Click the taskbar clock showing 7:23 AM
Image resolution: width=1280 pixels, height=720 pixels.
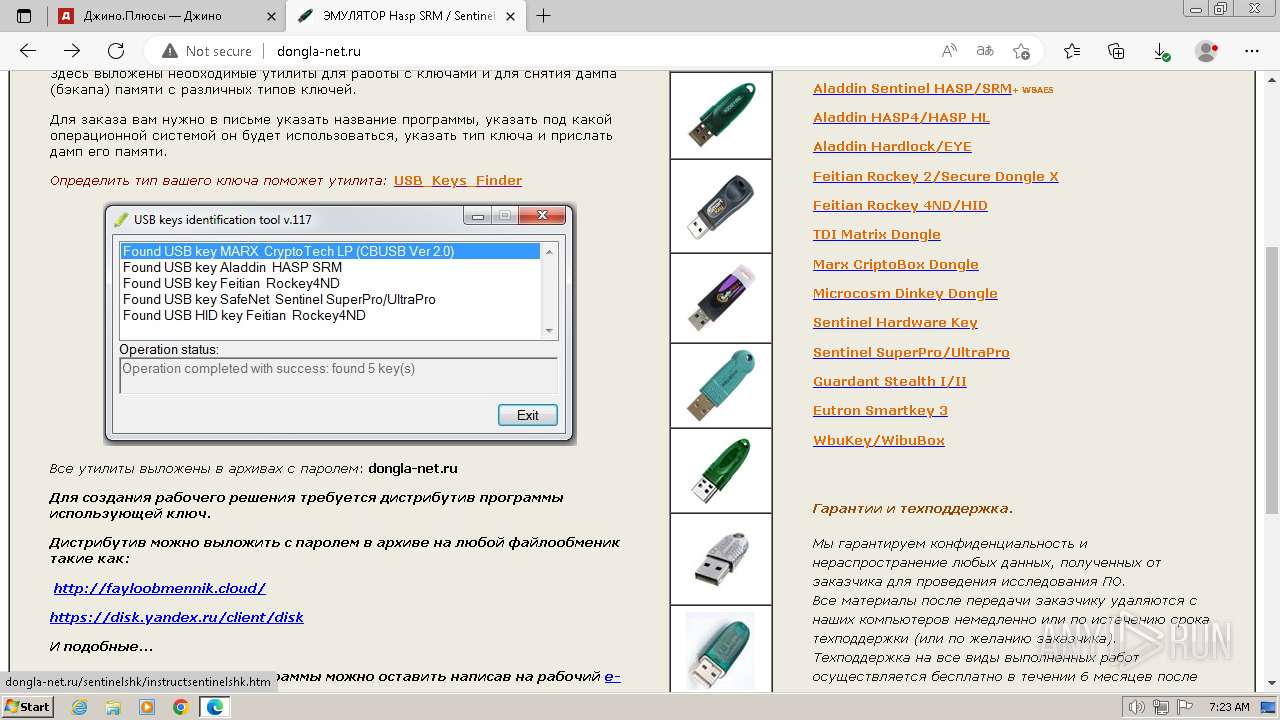(1230, 707)
